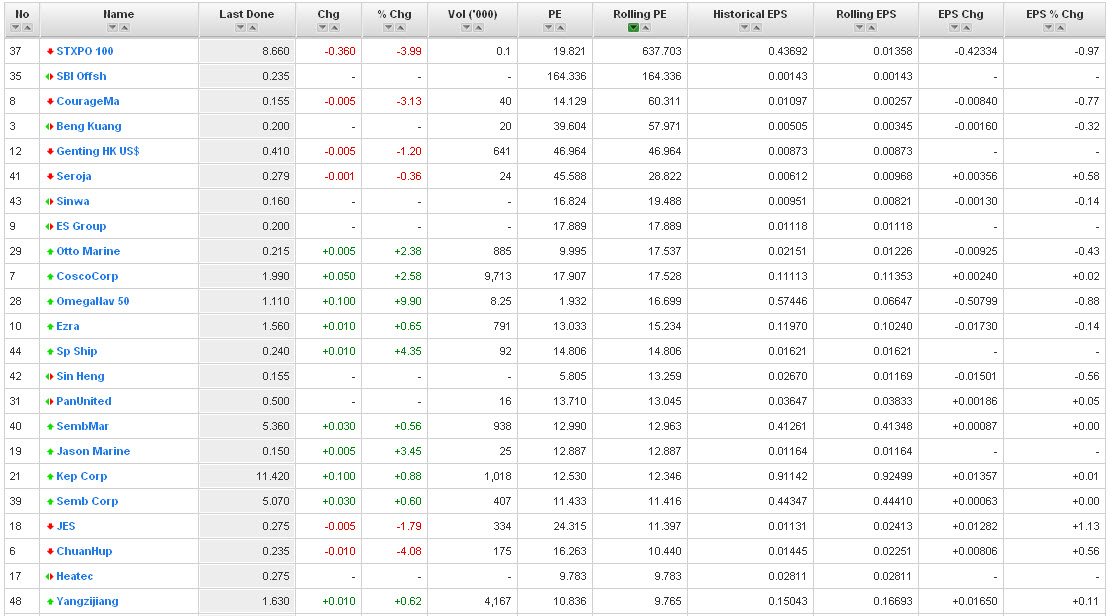This screenshot has width=1108, height=616.
Task: Open Otto Marine stock link
Action: pos(88,251)
